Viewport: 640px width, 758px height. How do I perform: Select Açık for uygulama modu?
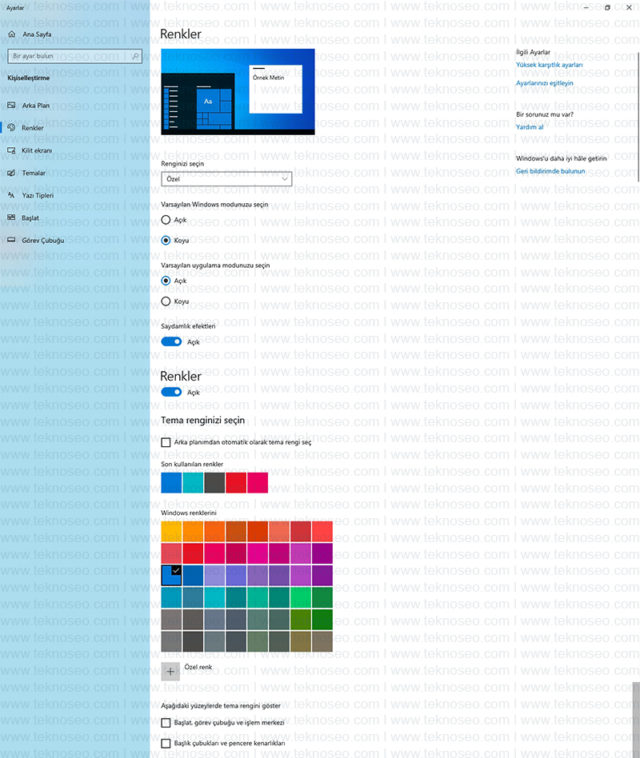[x=166, y=281]
